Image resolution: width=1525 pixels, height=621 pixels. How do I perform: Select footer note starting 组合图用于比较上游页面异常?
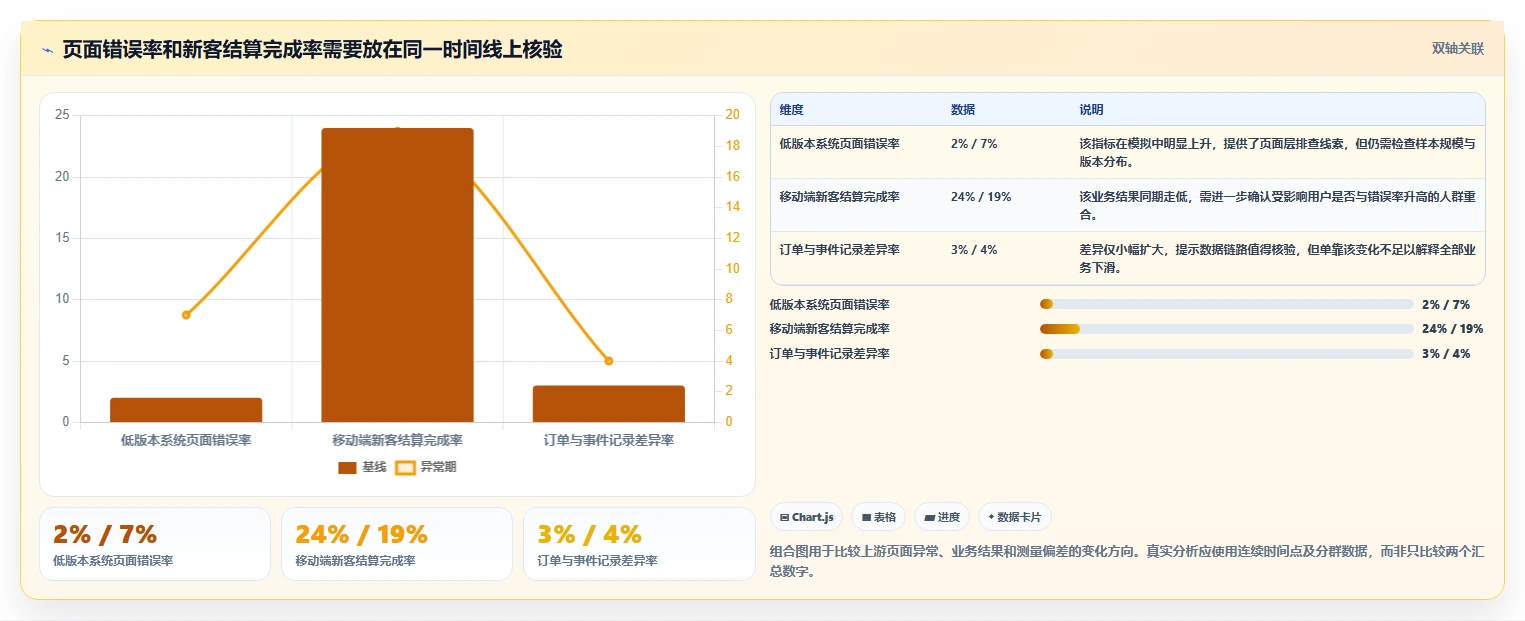point(1127,561)
